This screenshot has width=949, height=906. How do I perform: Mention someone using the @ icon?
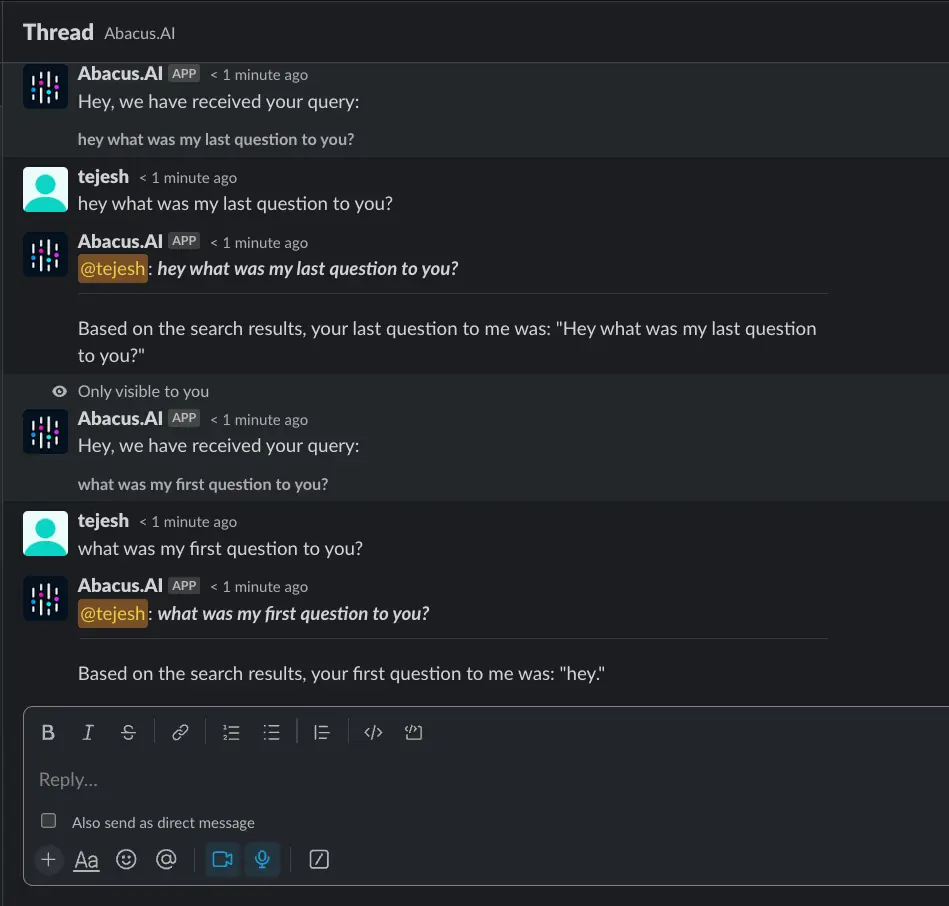click(x=166, y=860)
